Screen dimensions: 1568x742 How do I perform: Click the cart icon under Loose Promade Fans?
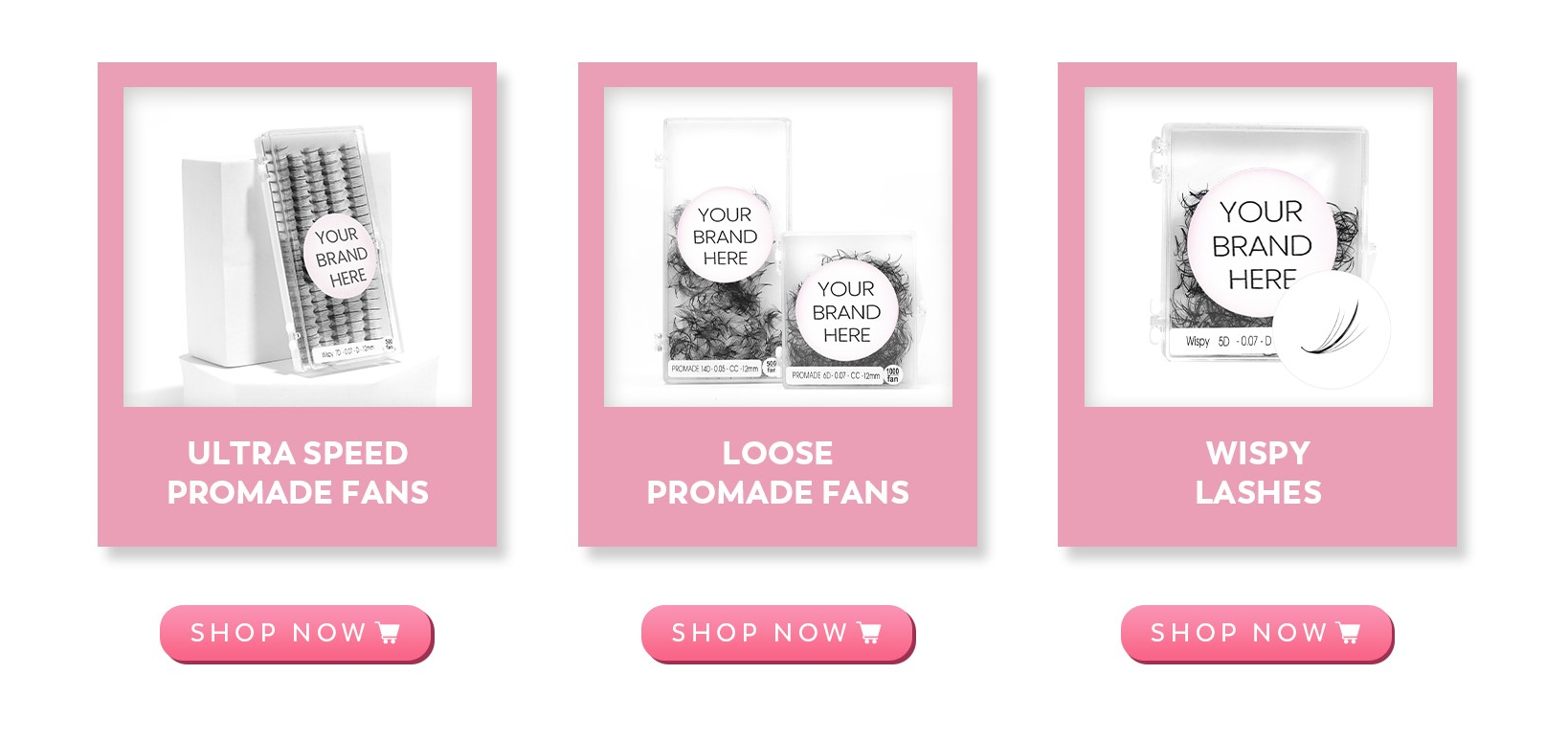pyautogui.click(x=869, y=633)
